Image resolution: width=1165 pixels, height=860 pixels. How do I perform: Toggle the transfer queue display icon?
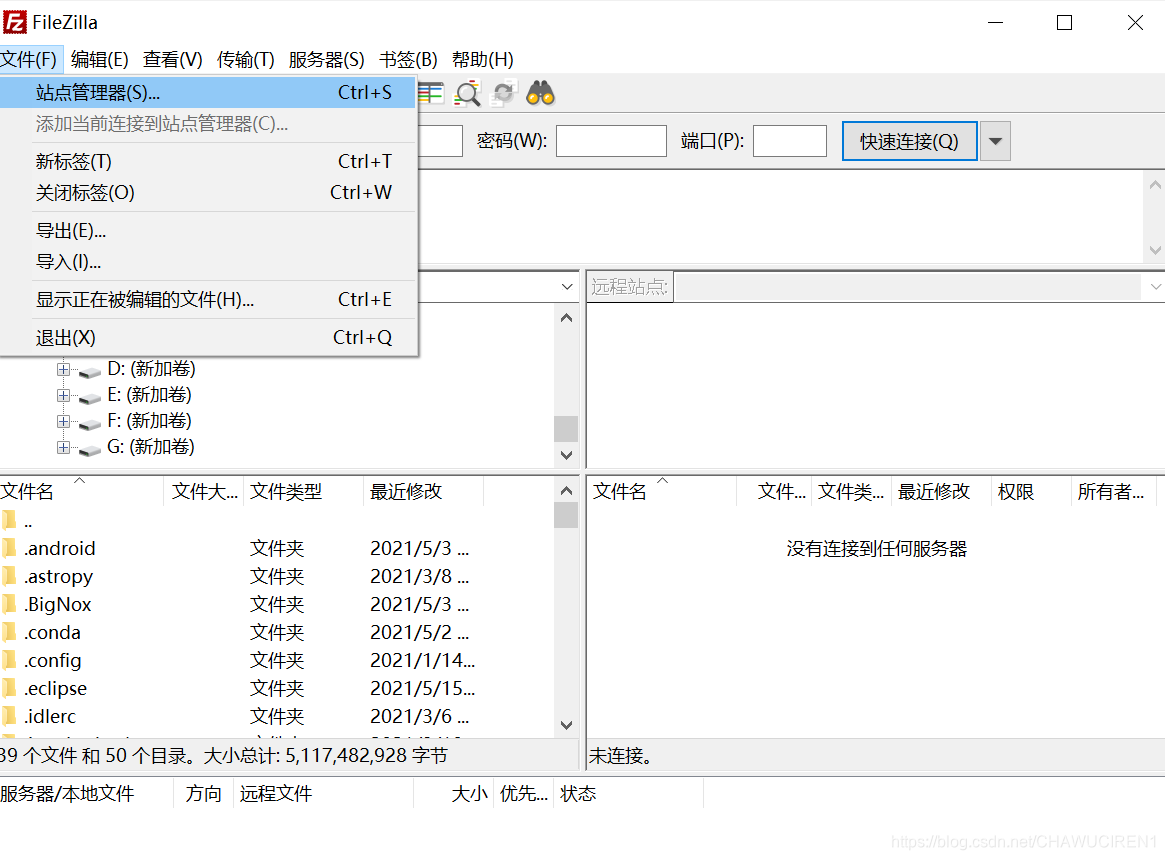[430, 92]
